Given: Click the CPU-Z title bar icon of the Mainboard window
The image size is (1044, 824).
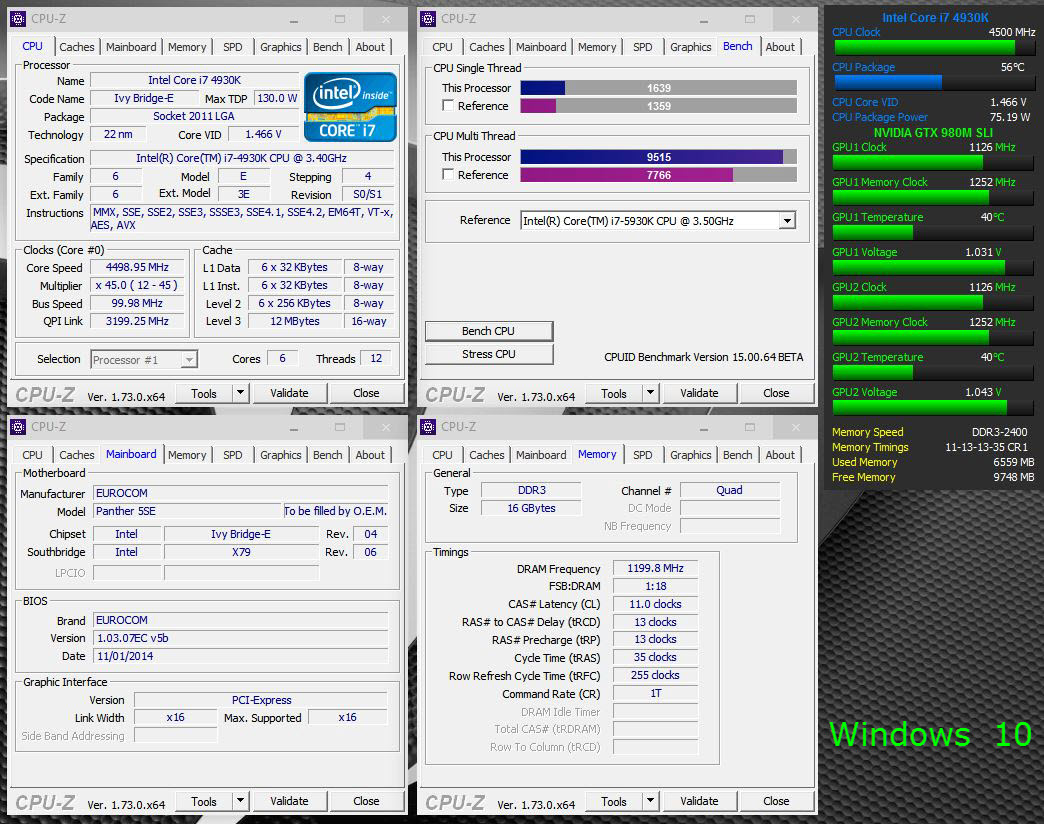Looking at the screenshot, I should tap(18, 427).
